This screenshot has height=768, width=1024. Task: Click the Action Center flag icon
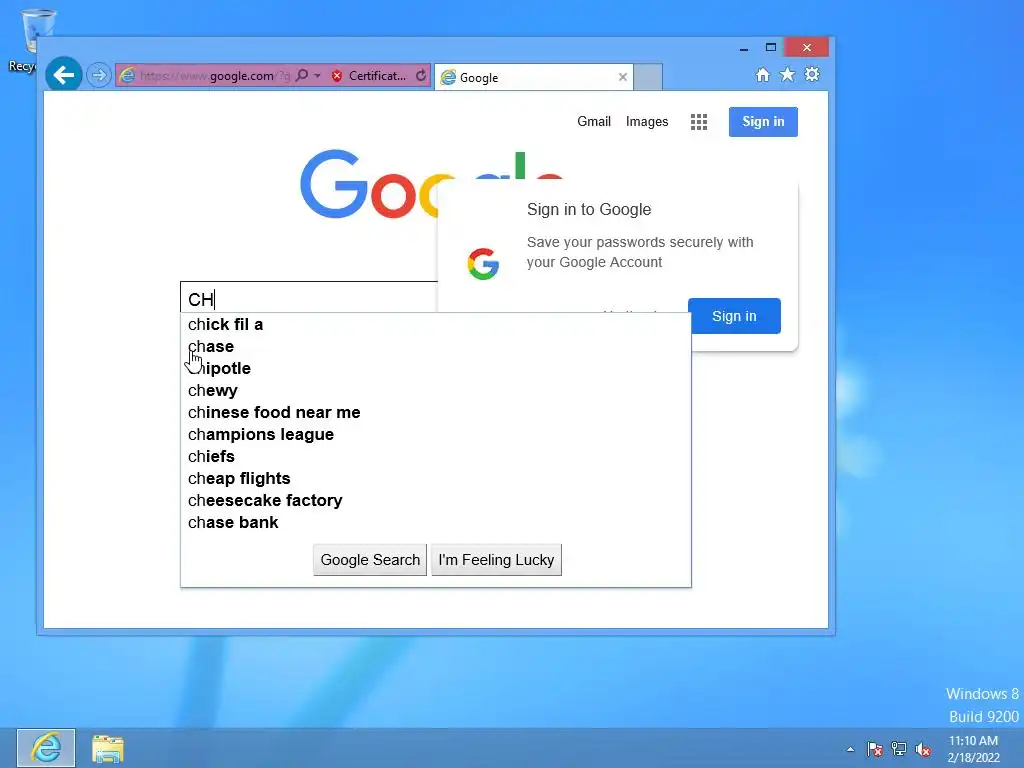tap(874, 749)
